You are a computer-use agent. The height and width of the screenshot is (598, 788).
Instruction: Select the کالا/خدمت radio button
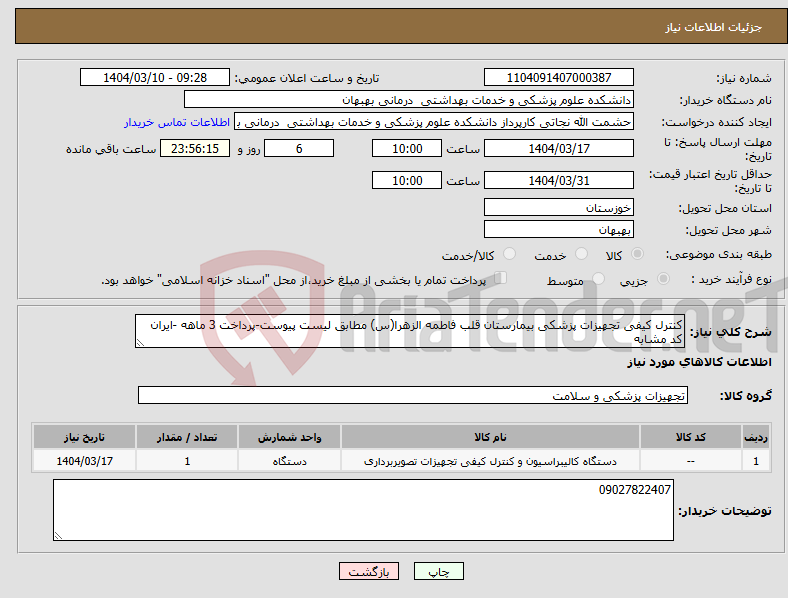[x=510, y=254]
